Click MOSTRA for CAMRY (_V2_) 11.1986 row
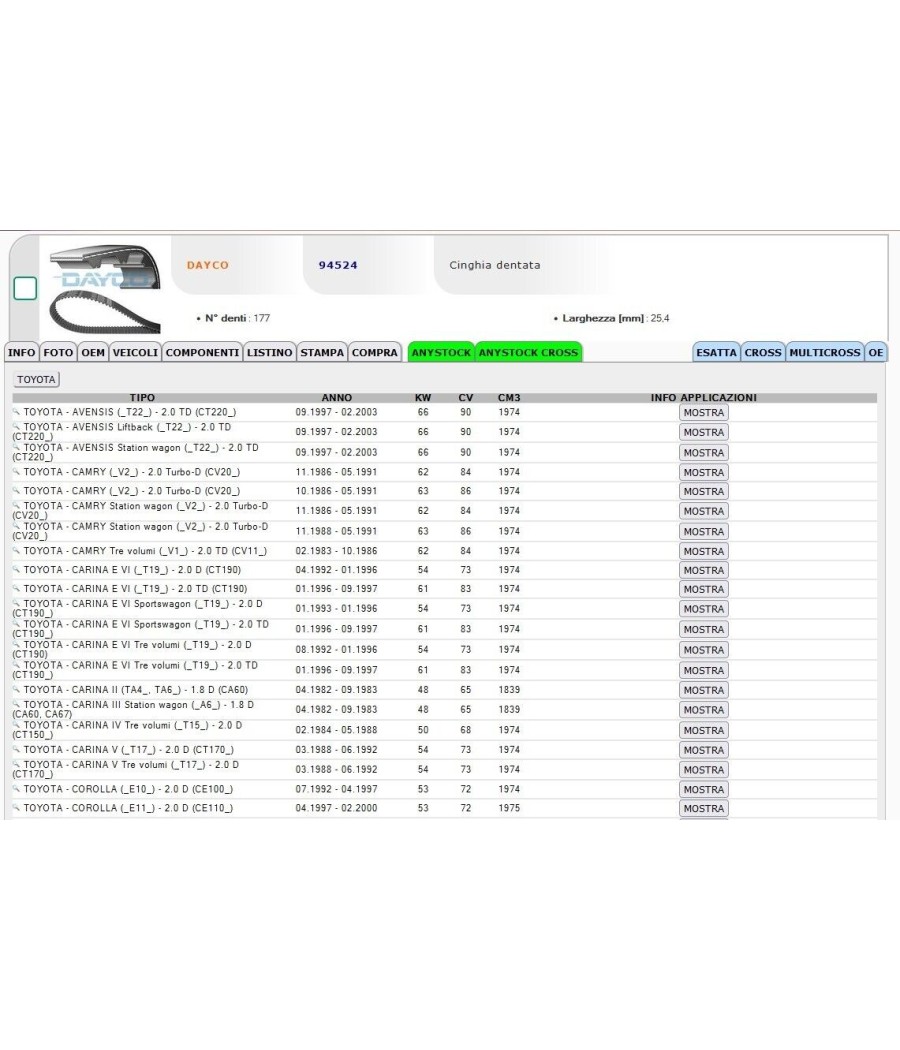Screen dimensions: 900x1050 click(x=704, y=472)
